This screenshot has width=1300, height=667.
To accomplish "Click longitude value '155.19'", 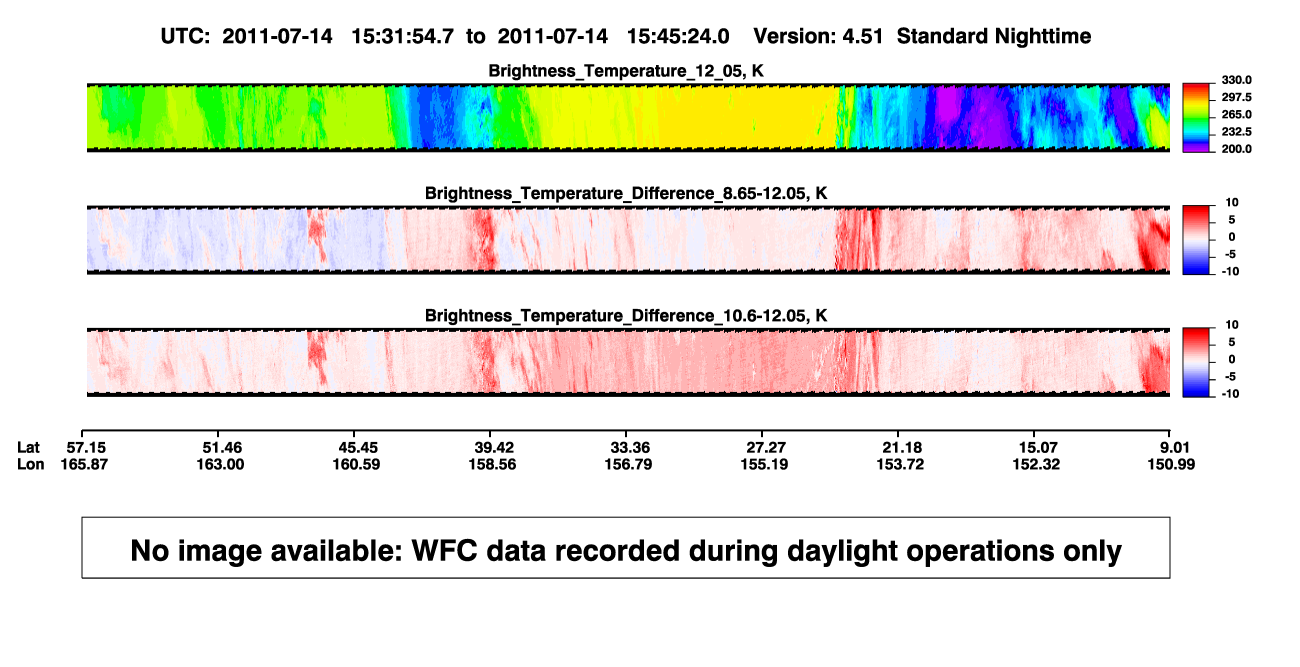I will coord(765,464).
